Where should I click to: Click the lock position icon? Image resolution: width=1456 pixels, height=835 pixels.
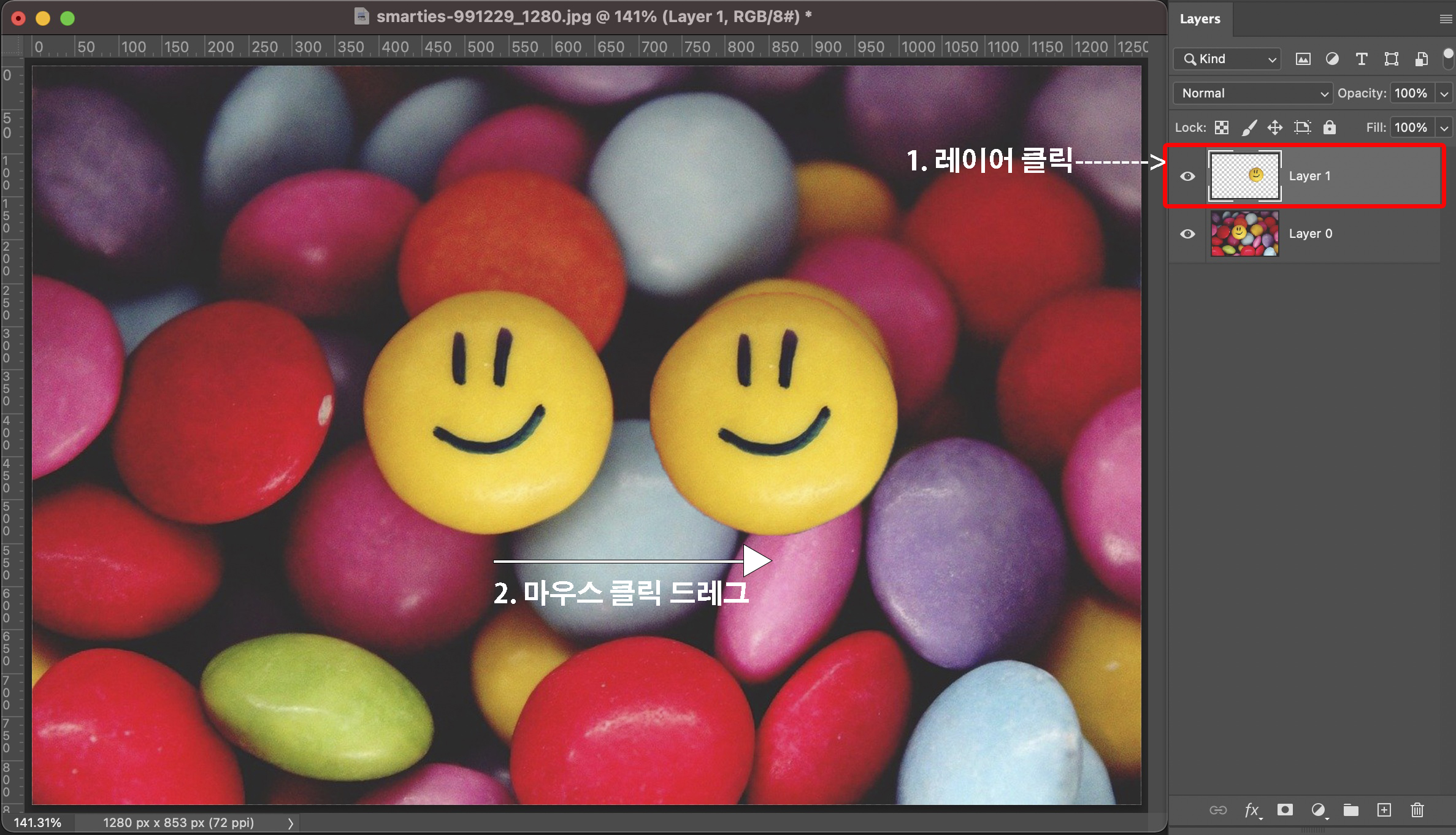(1275, 128)
